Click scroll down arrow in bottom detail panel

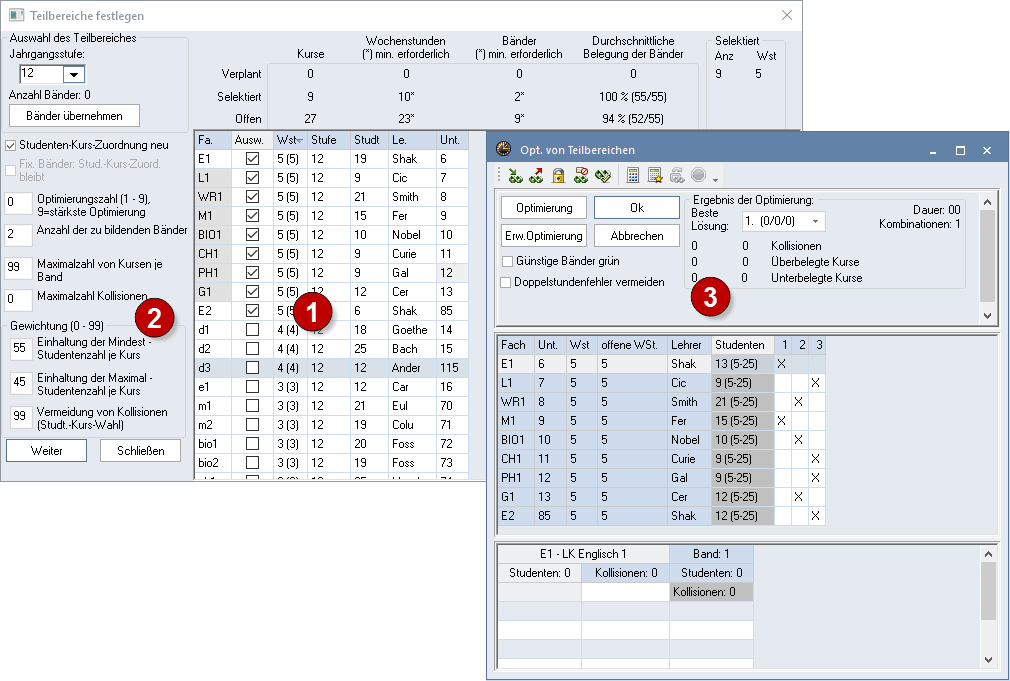(x=988, y=660)
